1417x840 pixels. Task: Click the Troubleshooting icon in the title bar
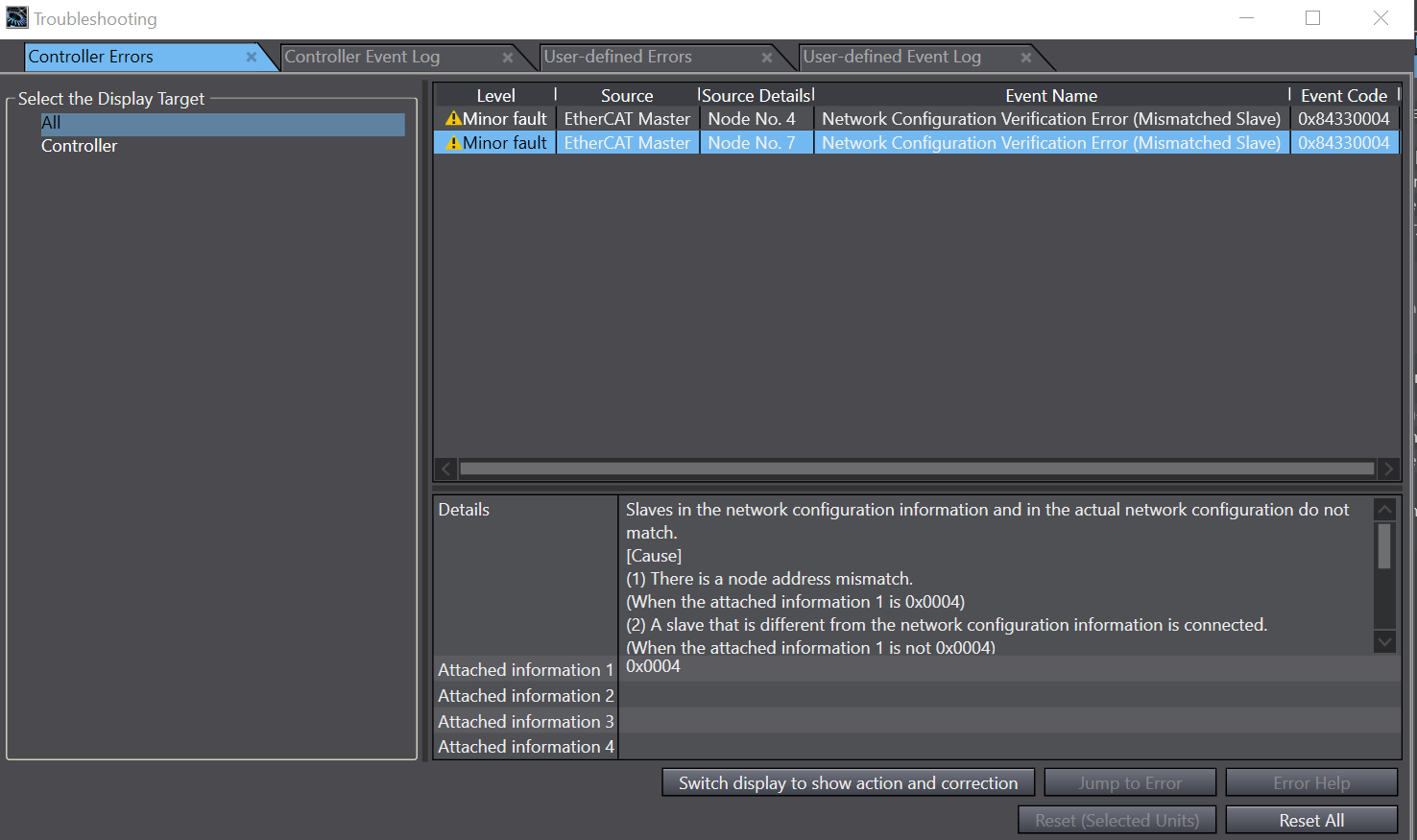pos(15,17)
